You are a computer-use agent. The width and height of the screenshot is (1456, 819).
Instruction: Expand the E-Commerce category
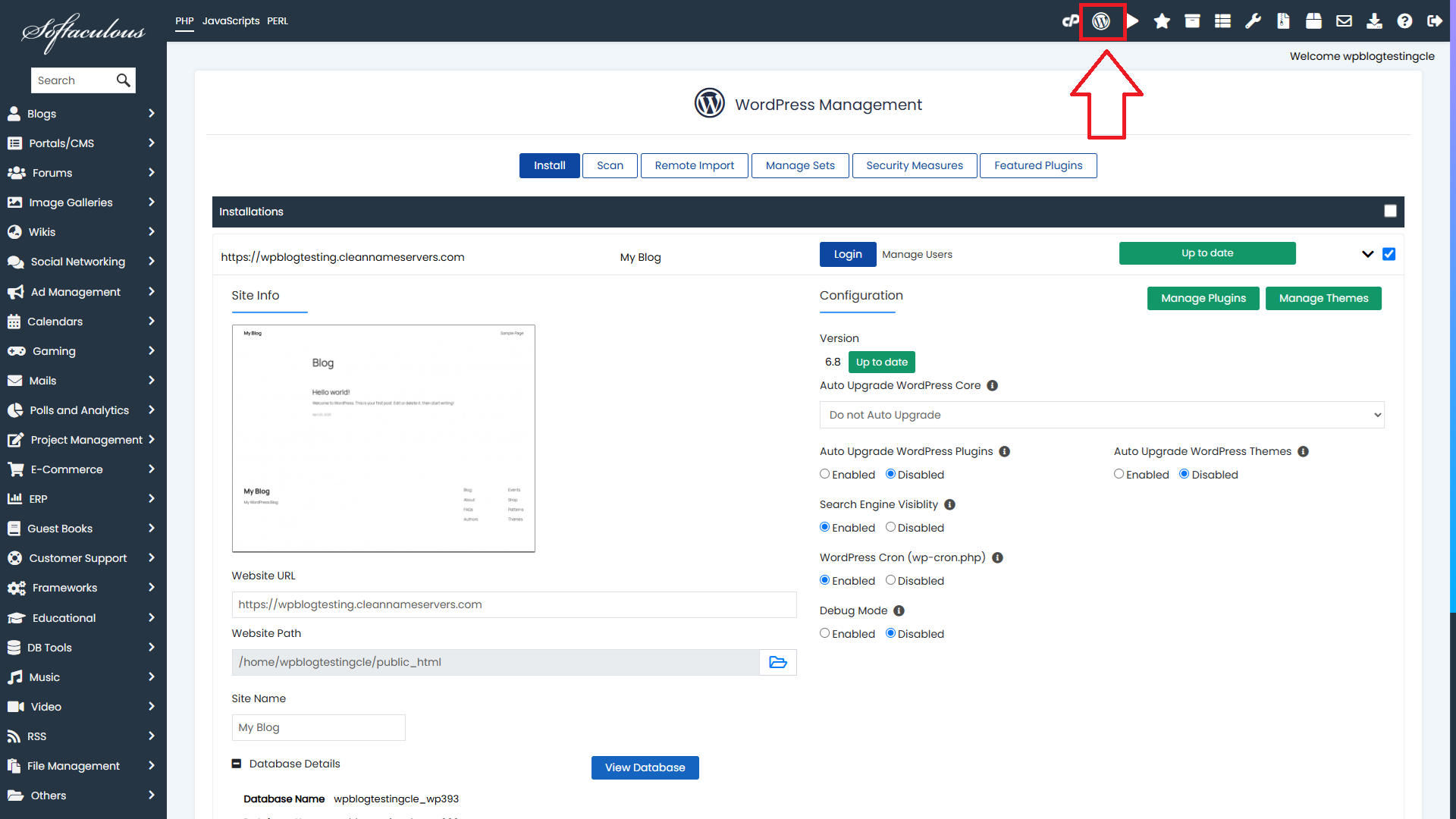coord(83,469)
